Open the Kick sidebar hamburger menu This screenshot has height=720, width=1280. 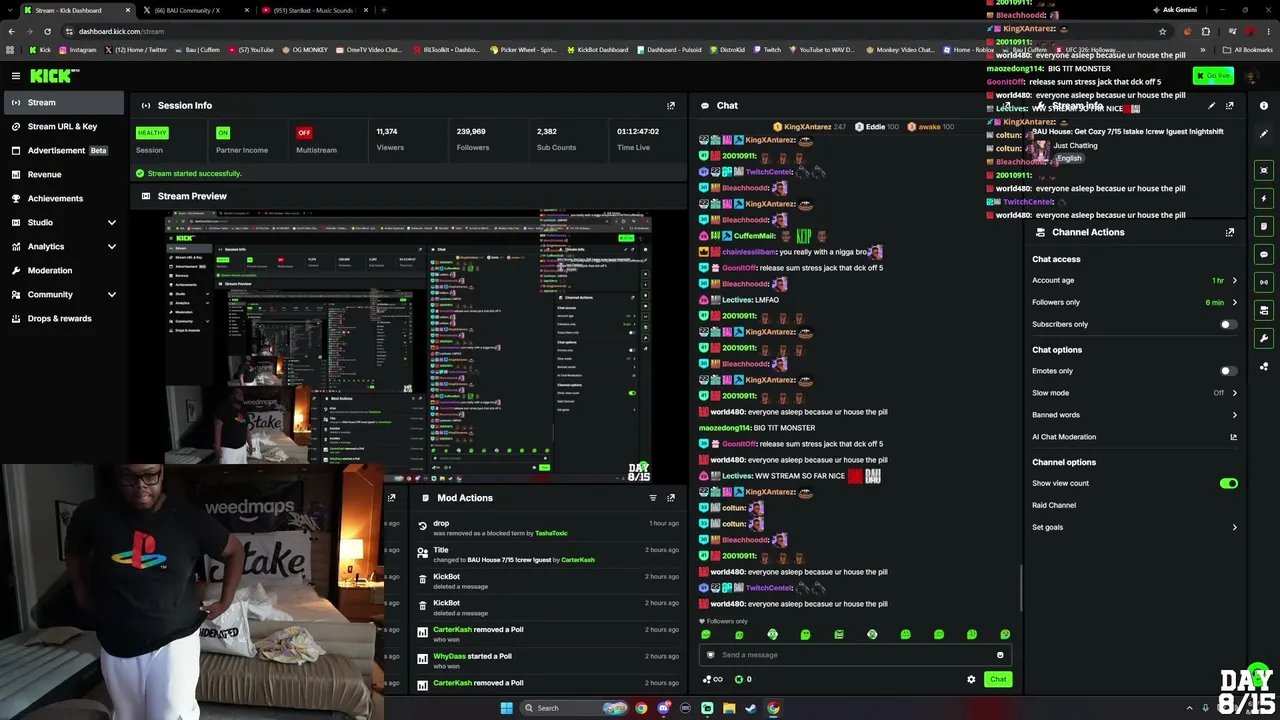tap(16, 76)
